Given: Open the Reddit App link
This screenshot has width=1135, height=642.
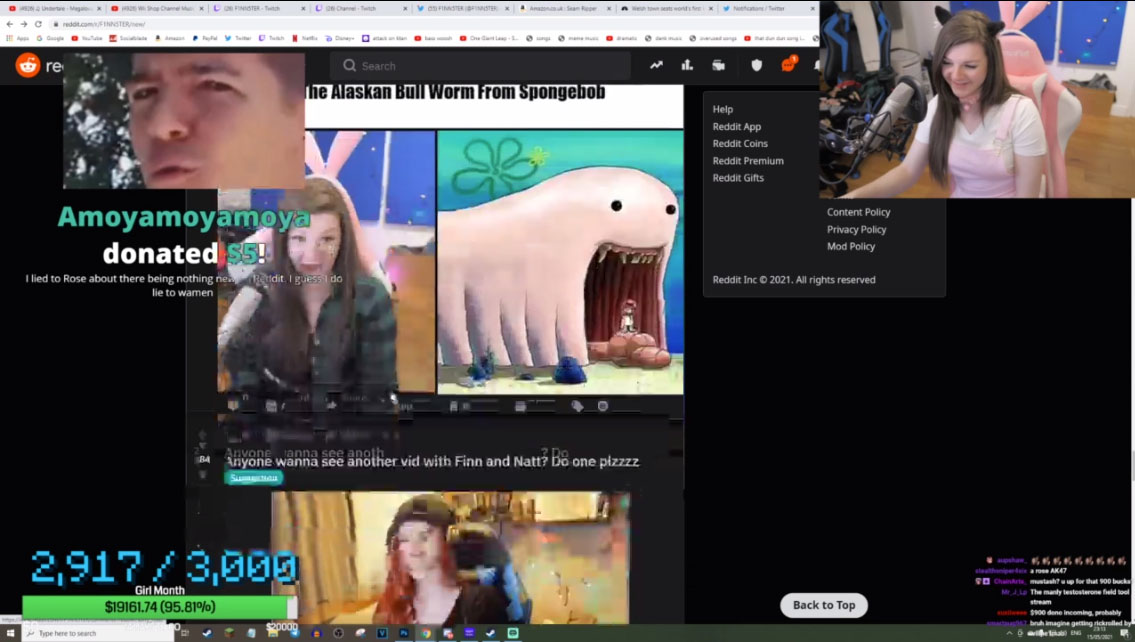Looking at the screenshot, I should tap(737, 127).
